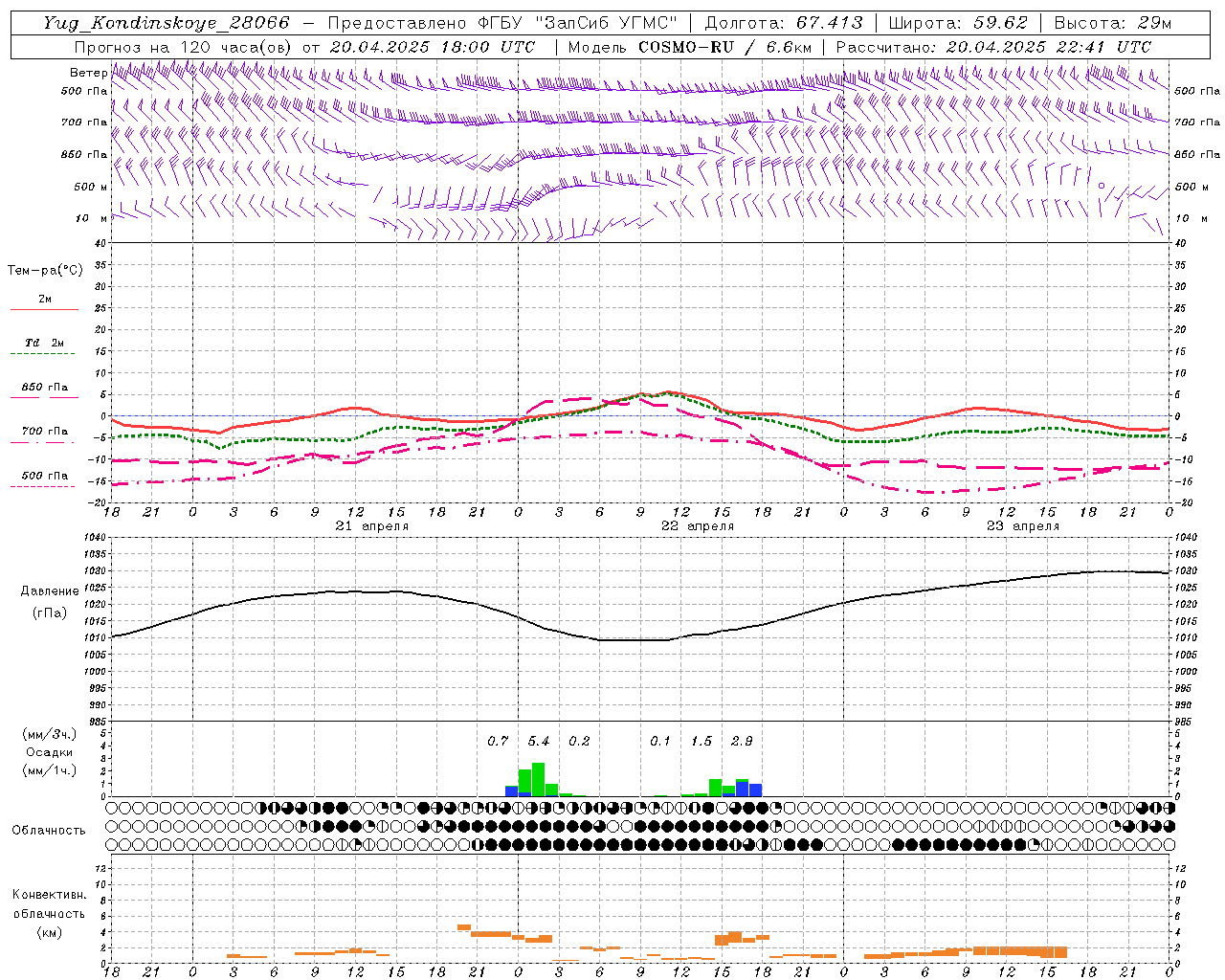Image resolution: width=1225 pixels, height=980 pixels.
Task: Select the forecast start 20.04.2025 18:00 UTC
Action: [432, 47]
